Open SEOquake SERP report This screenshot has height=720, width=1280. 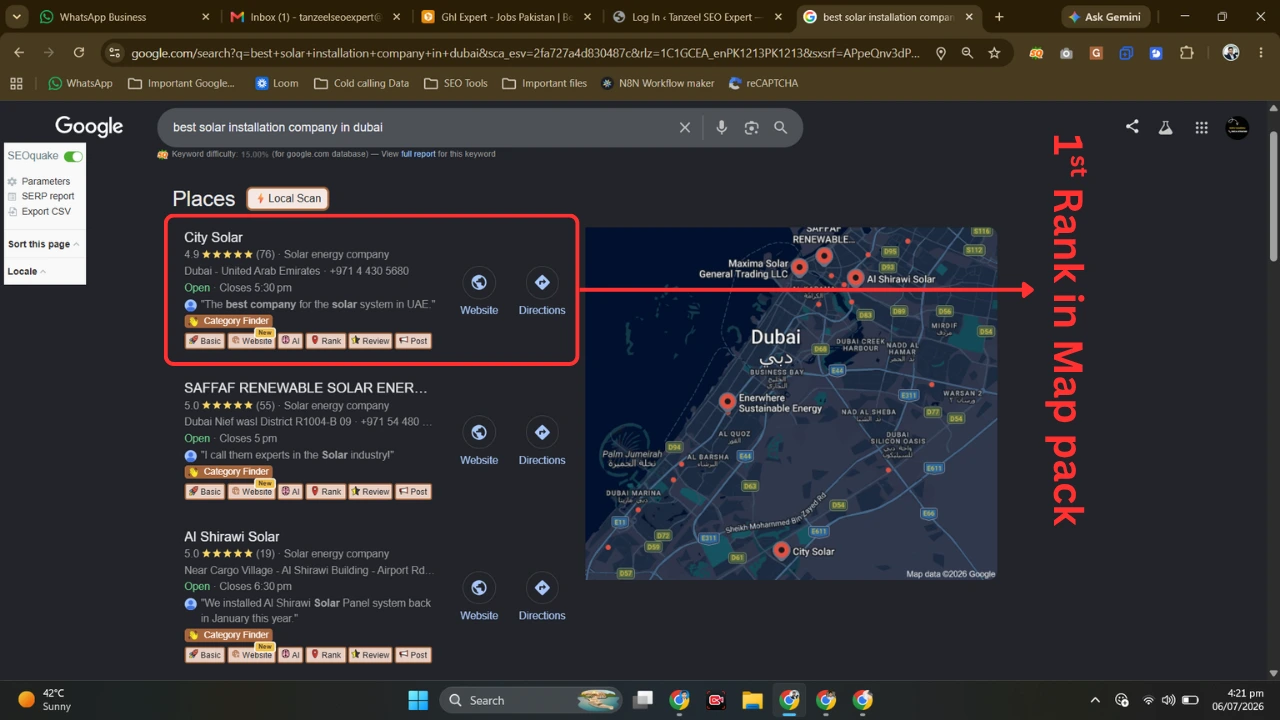coord(48,196)
